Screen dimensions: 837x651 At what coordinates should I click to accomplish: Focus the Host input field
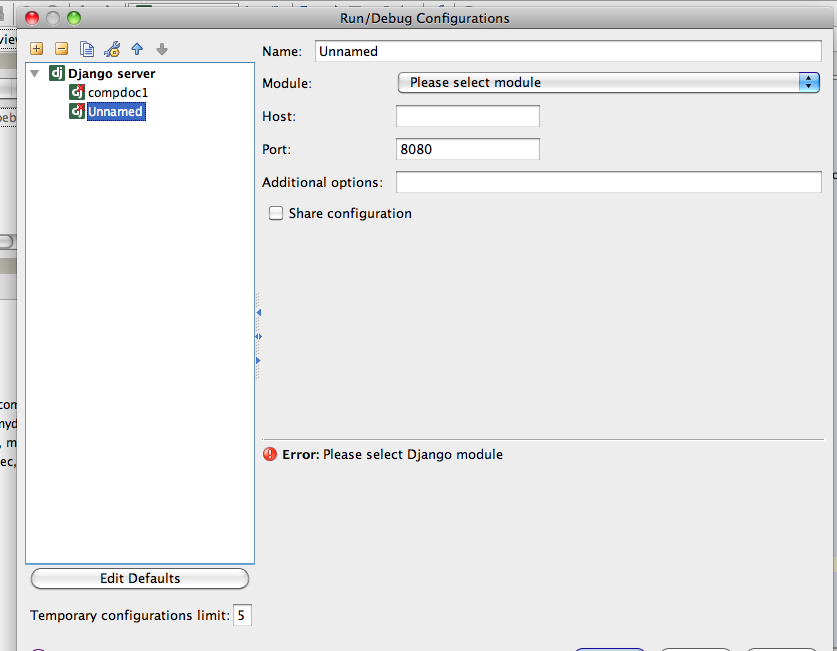point(468,116)
